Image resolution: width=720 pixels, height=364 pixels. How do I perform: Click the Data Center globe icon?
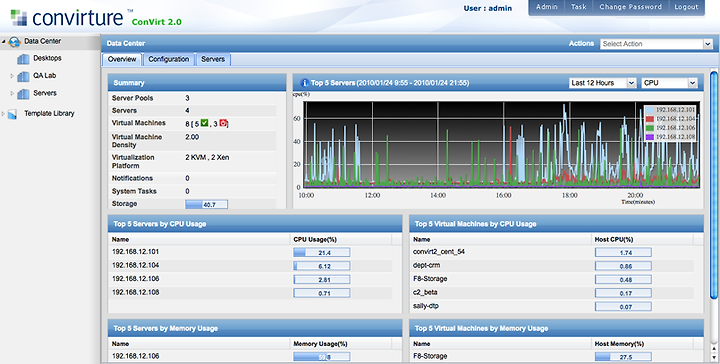[x=14, y=42]
